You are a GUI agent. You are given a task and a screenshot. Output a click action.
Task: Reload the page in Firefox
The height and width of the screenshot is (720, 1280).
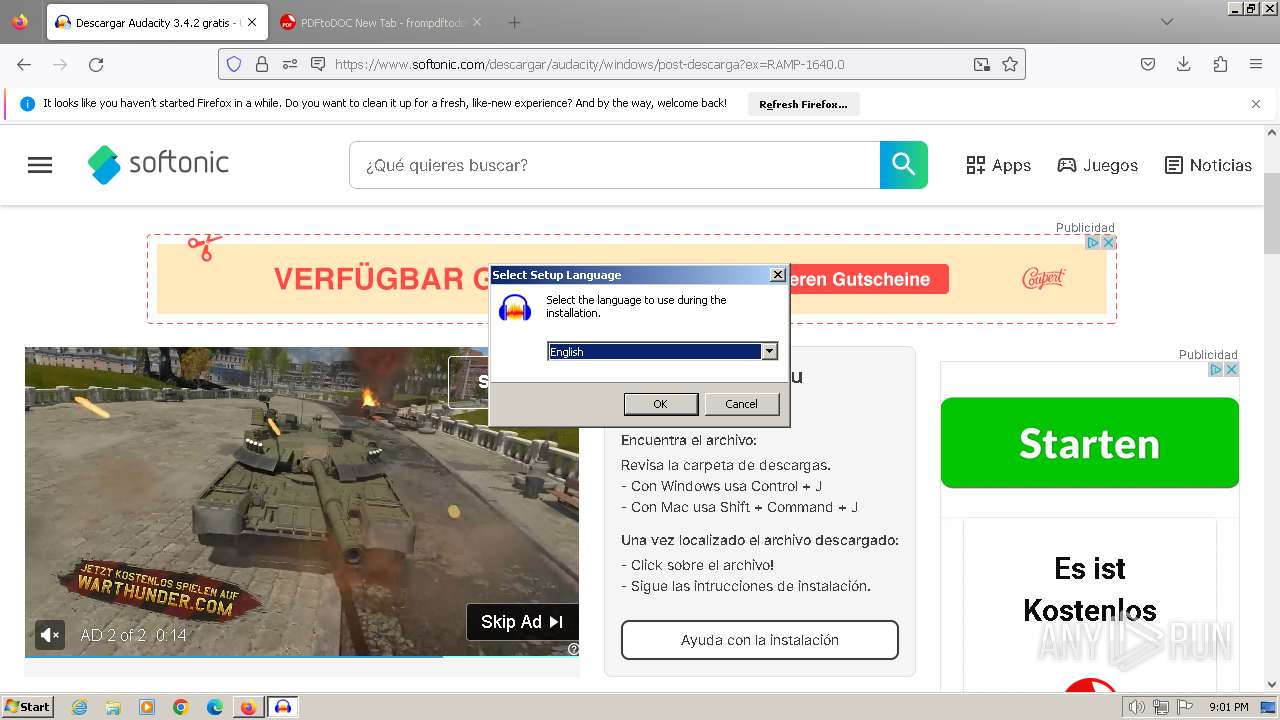click(96, 64)
